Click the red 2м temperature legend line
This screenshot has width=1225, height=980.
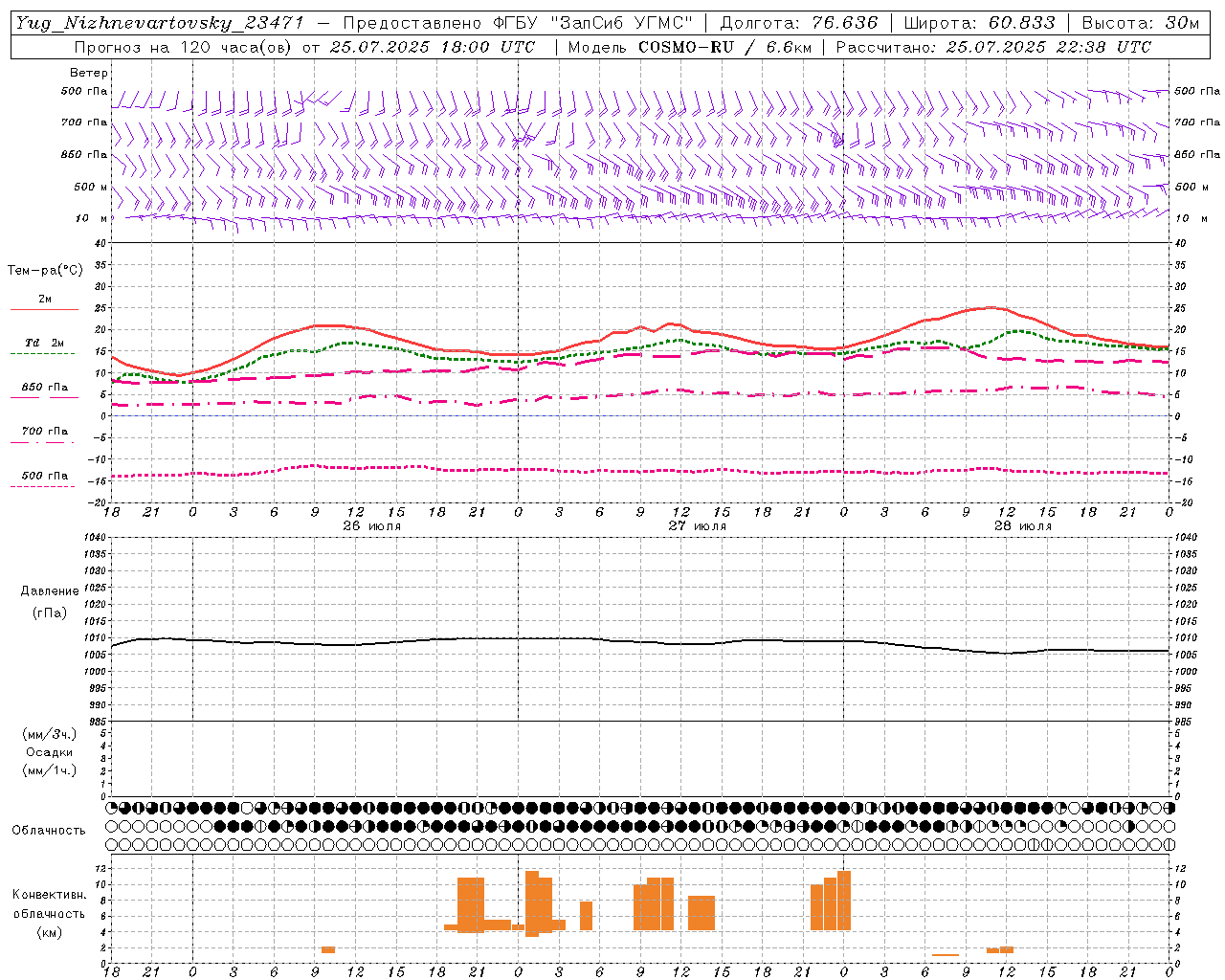[x=44, y=310]
